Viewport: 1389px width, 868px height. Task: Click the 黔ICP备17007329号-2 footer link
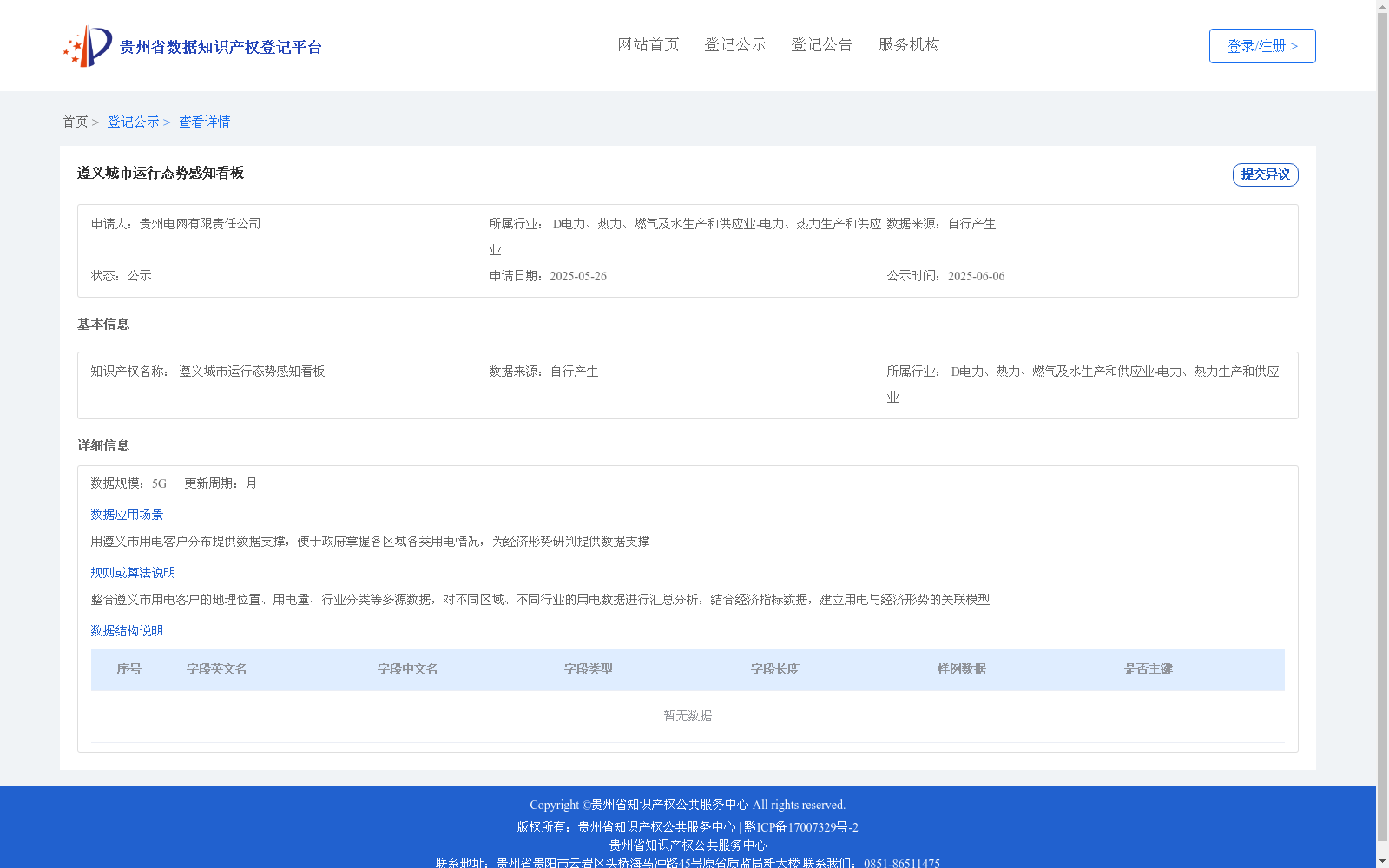(801, 827)
